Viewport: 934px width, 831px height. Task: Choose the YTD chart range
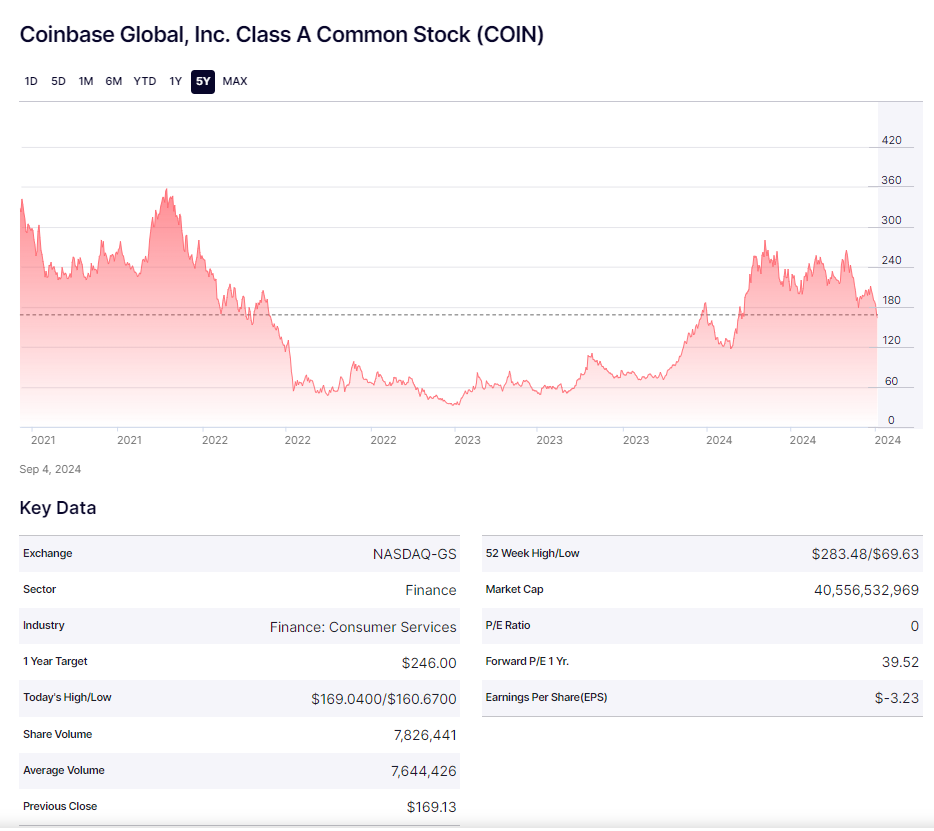click(x=145, y=81)
